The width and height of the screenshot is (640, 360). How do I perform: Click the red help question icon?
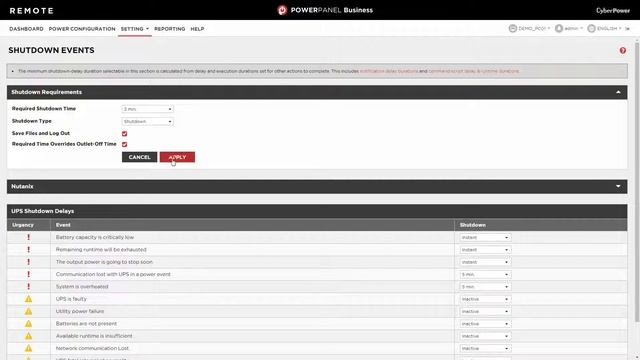(x=622, y=50)
